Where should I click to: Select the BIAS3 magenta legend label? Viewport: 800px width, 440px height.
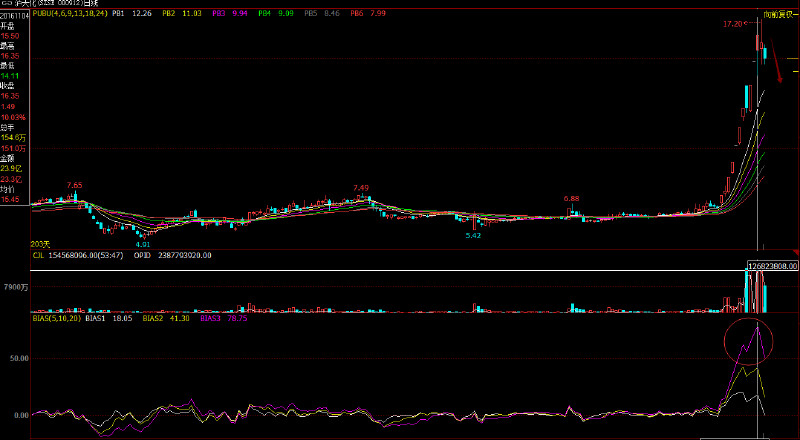click(x=210, y=318)
